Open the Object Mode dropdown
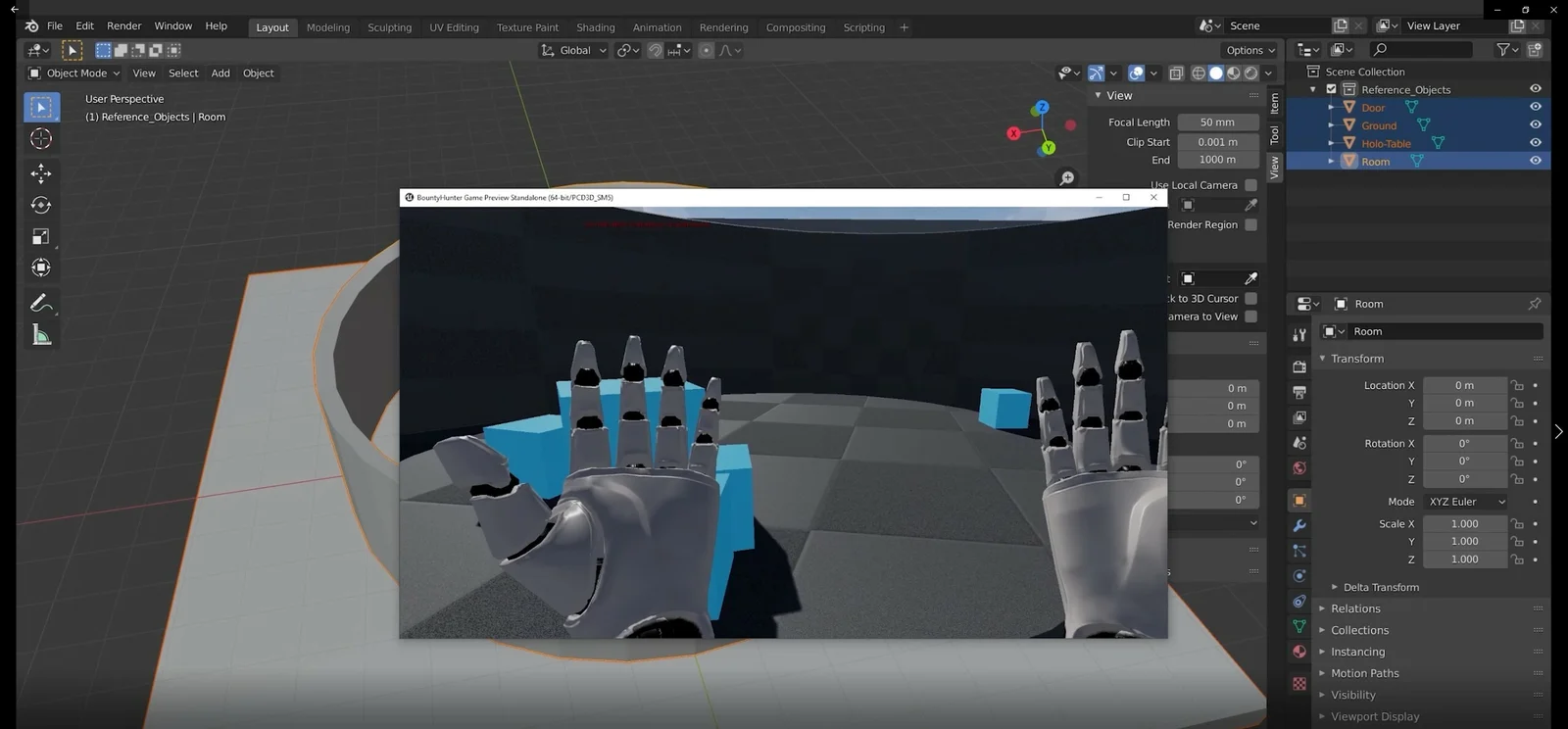 73,73
